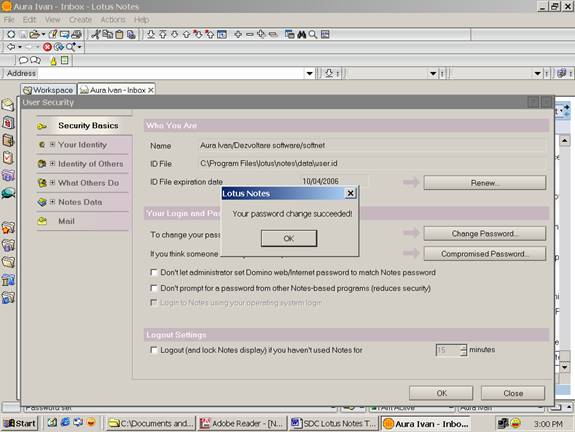Enable Don't let administrator set Domino web password
This screenshot has height=432, width=575.
point(154,272)
